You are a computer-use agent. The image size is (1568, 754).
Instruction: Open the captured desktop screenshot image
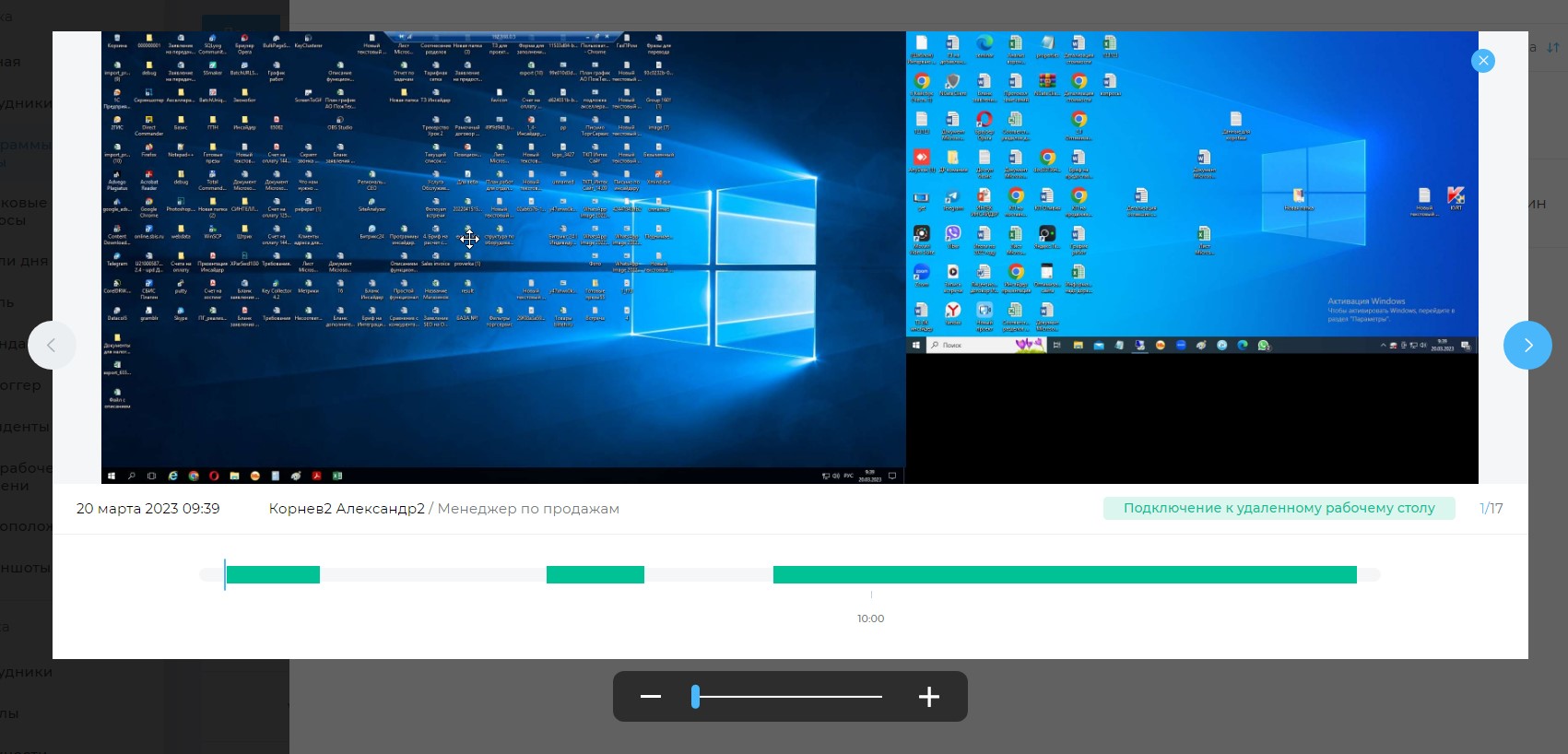coord(790,257)
